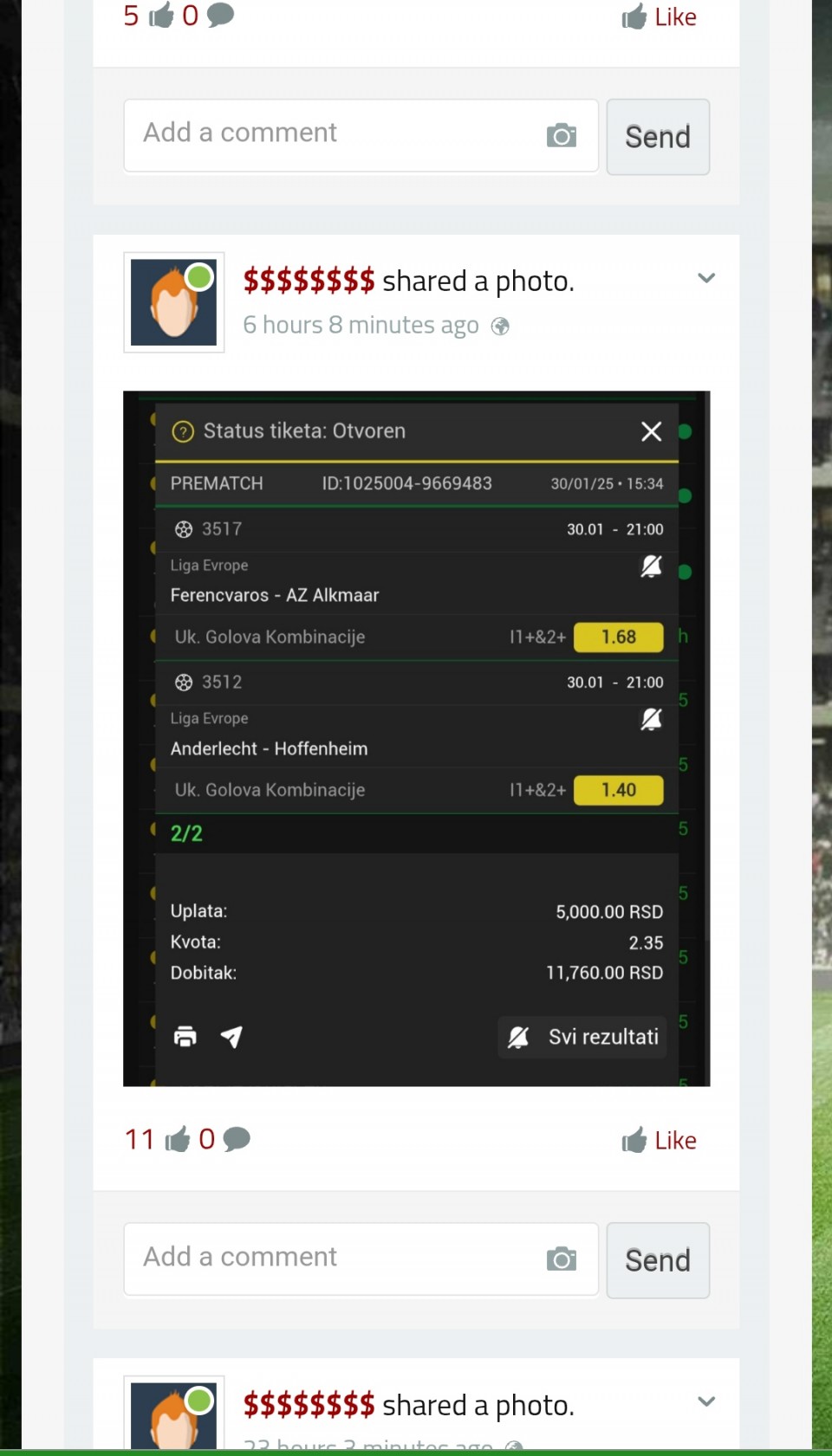Click the Like button on the top post

tap(660, 16)
